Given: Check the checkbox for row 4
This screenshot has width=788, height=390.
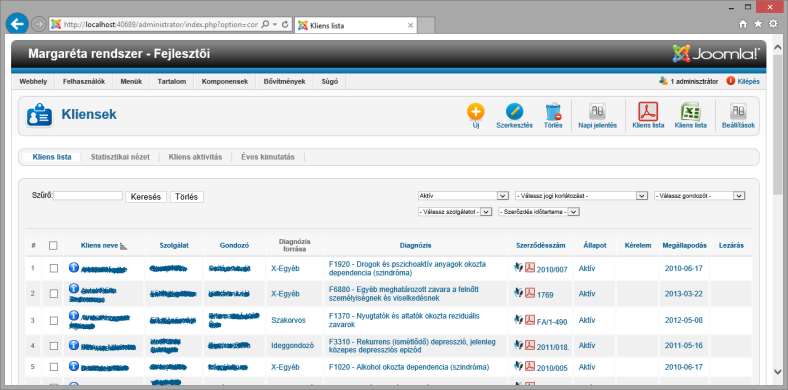Looking at the screenshot, I should click(54, 346).
